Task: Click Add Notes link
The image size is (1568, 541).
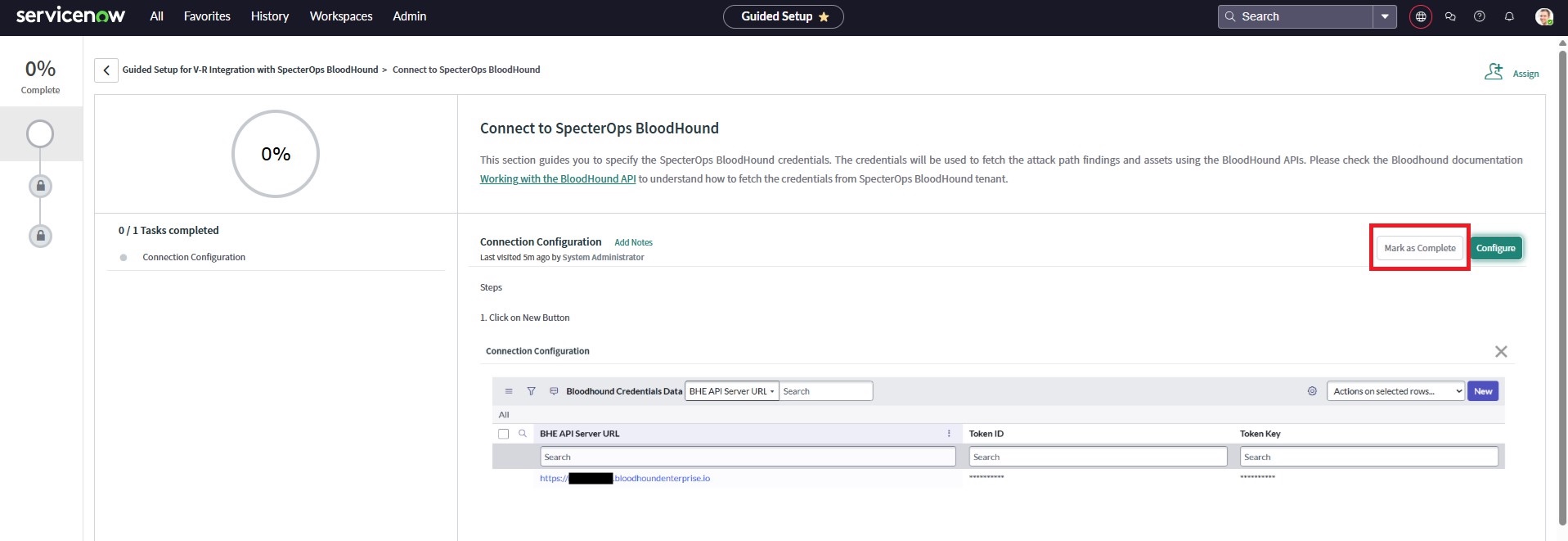Action: tap(633, 242)
